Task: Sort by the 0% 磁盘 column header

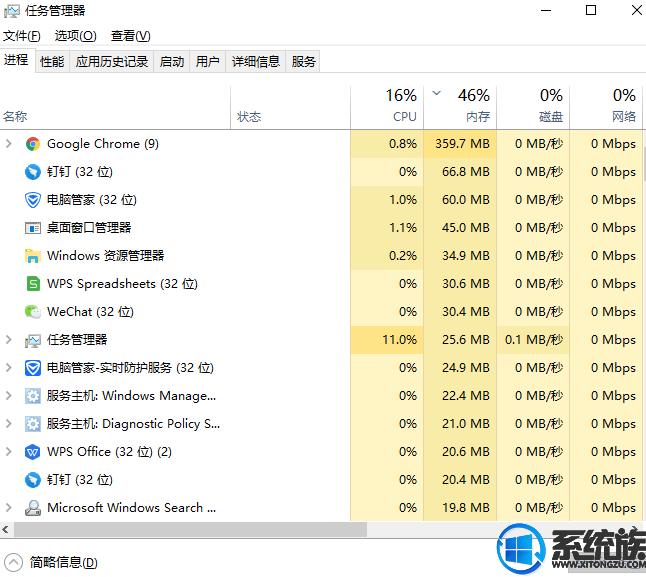Action: [x=533, y=108]
